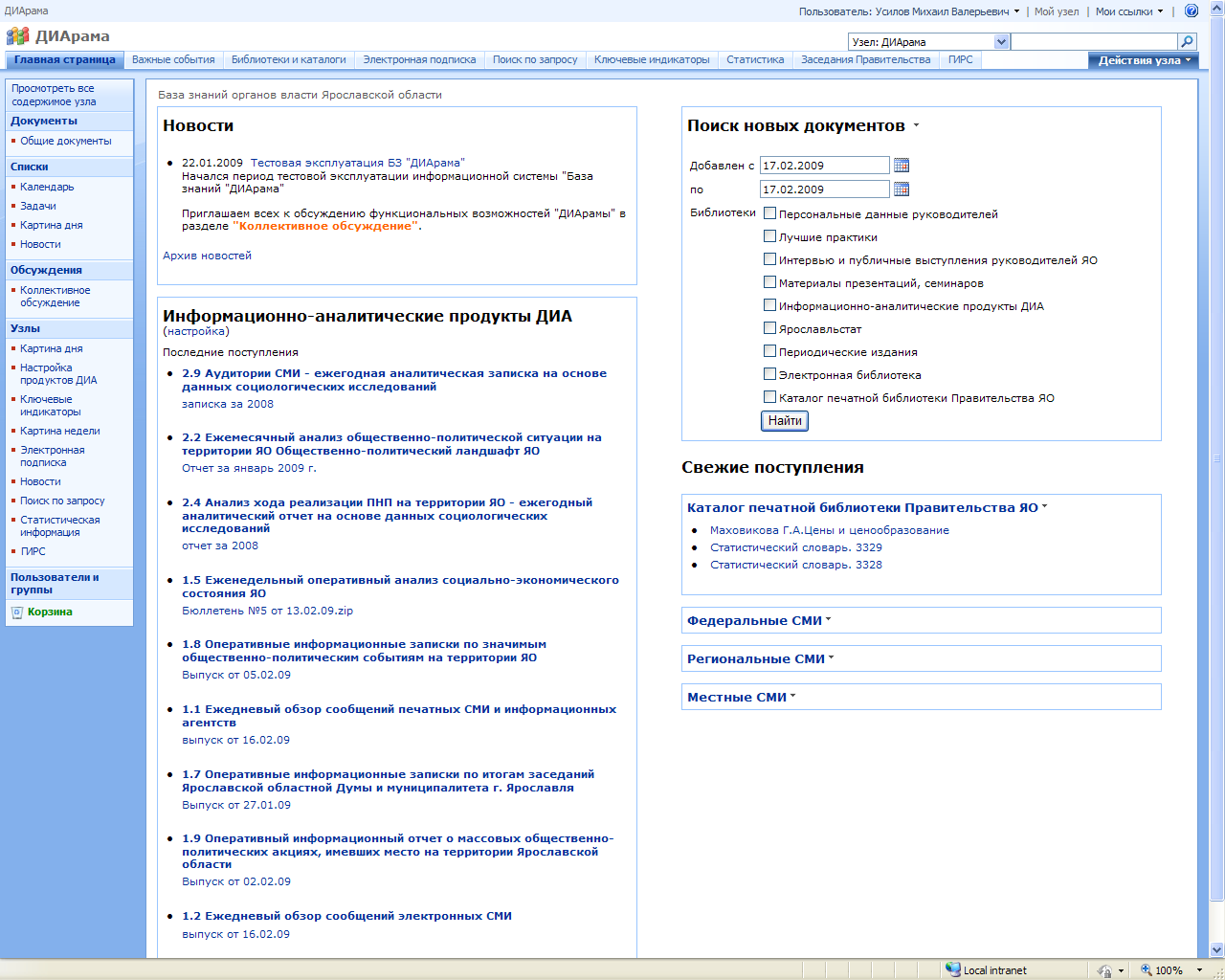Click the Local intranet zone icon

click(952, 969)
